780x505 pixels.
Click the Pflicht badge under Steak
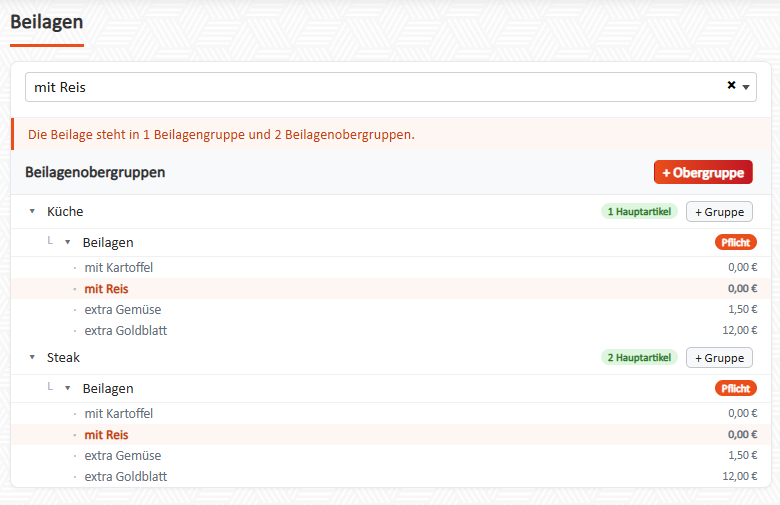[736, 388]
